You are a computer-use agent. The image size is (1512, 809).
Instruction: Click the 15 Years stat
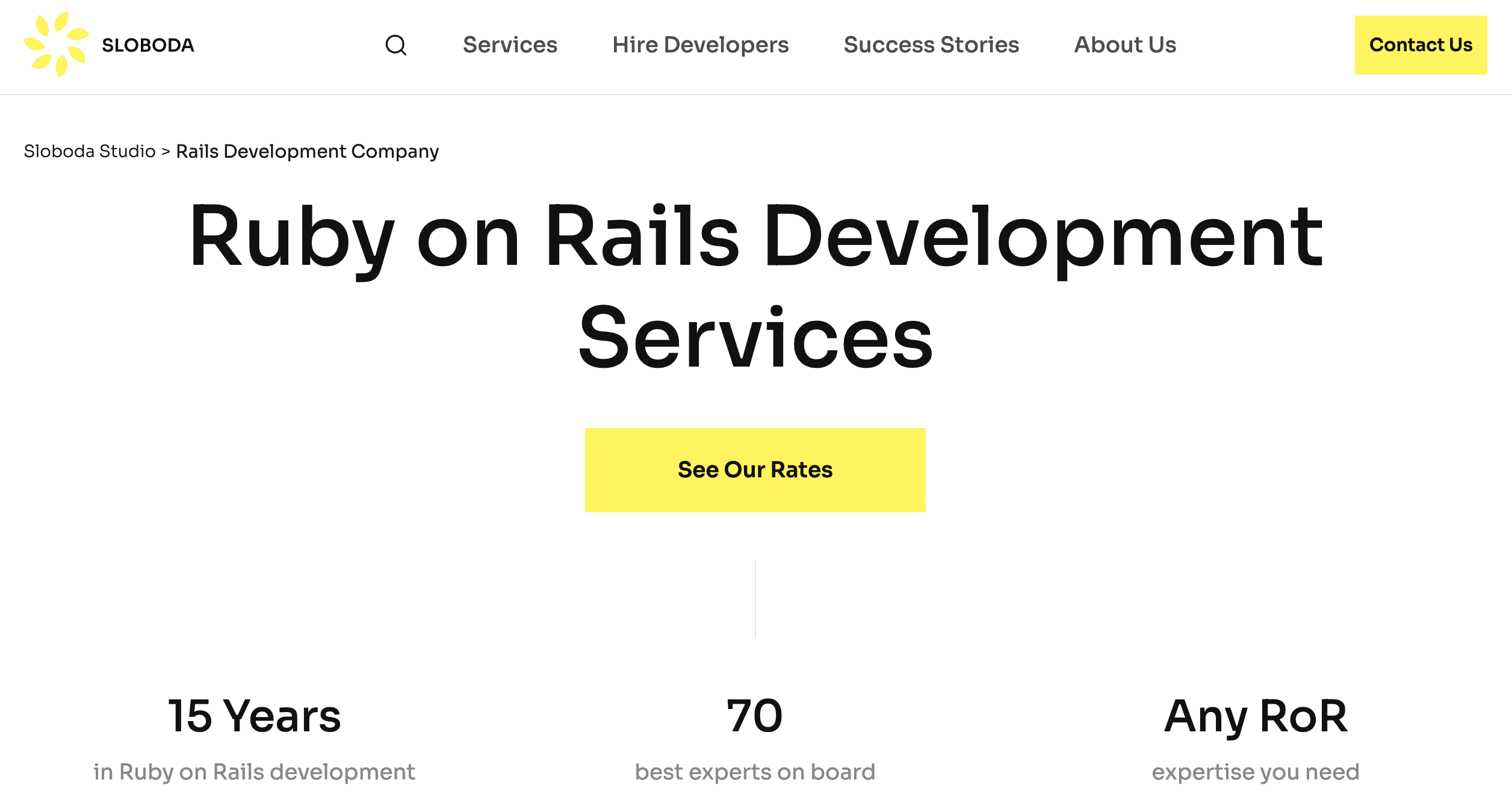coord(255,716)
